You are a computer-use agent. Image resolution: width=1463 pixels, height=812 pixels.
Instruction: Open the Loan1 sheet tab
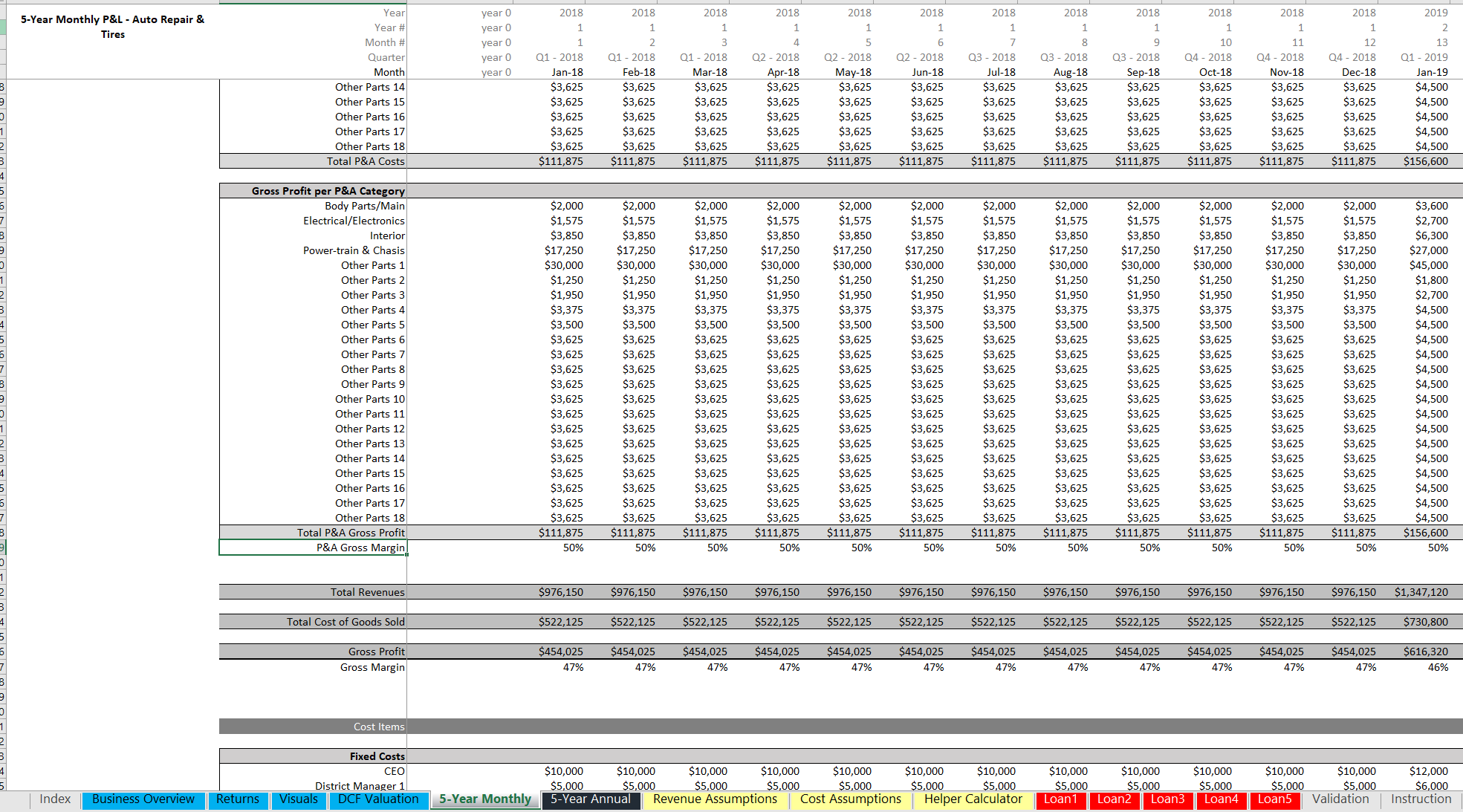(1060, 799)
